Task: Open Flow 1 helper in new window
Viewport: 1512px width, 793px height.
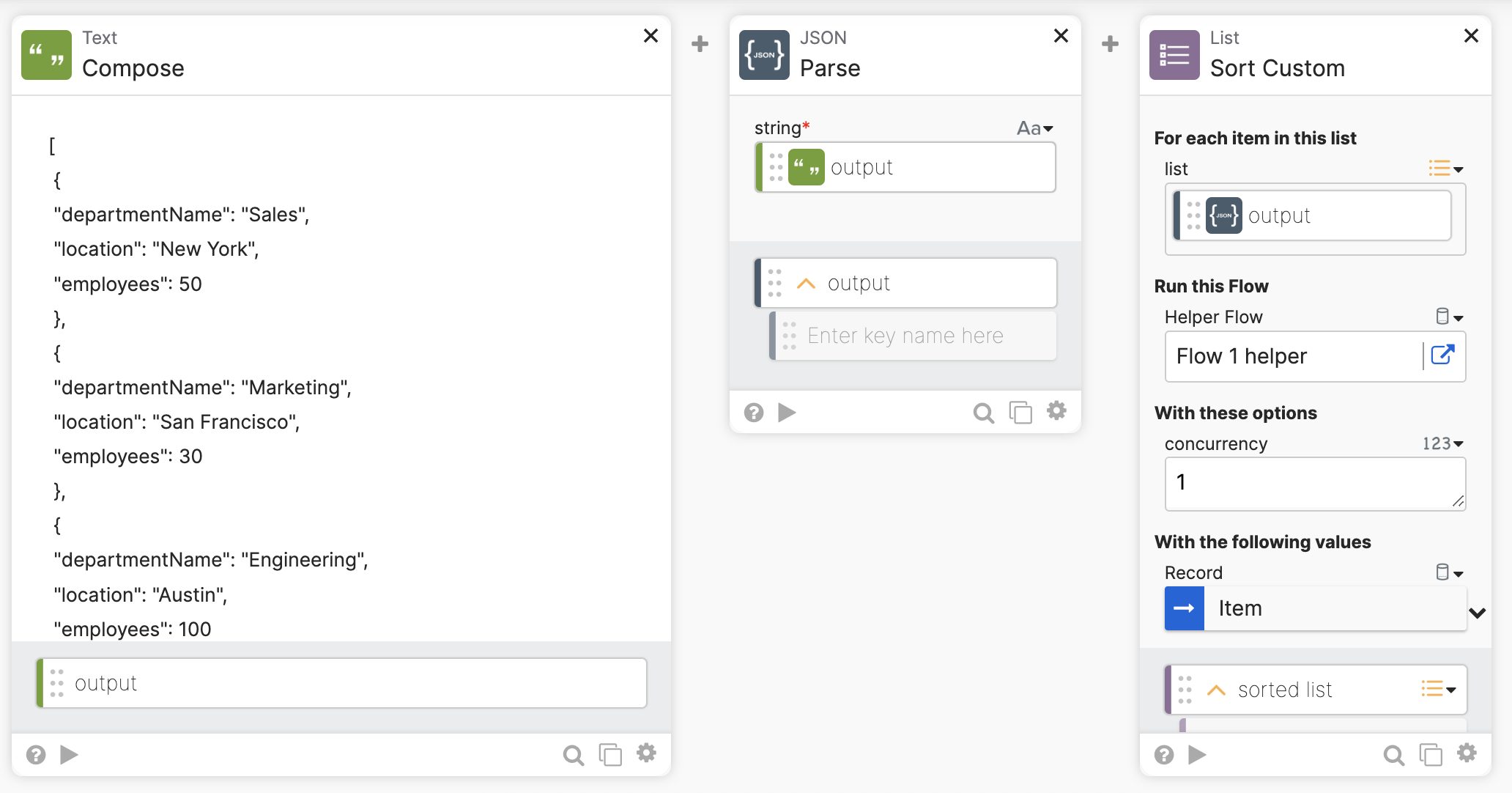Action: (1442, 355)
